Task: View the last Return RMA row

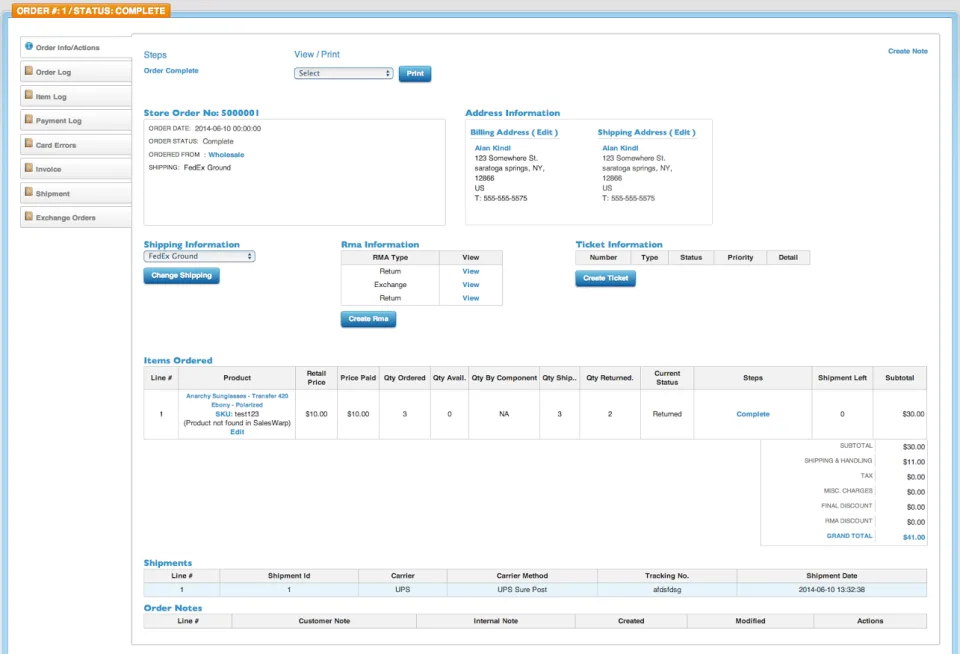Action: (470, 298)
